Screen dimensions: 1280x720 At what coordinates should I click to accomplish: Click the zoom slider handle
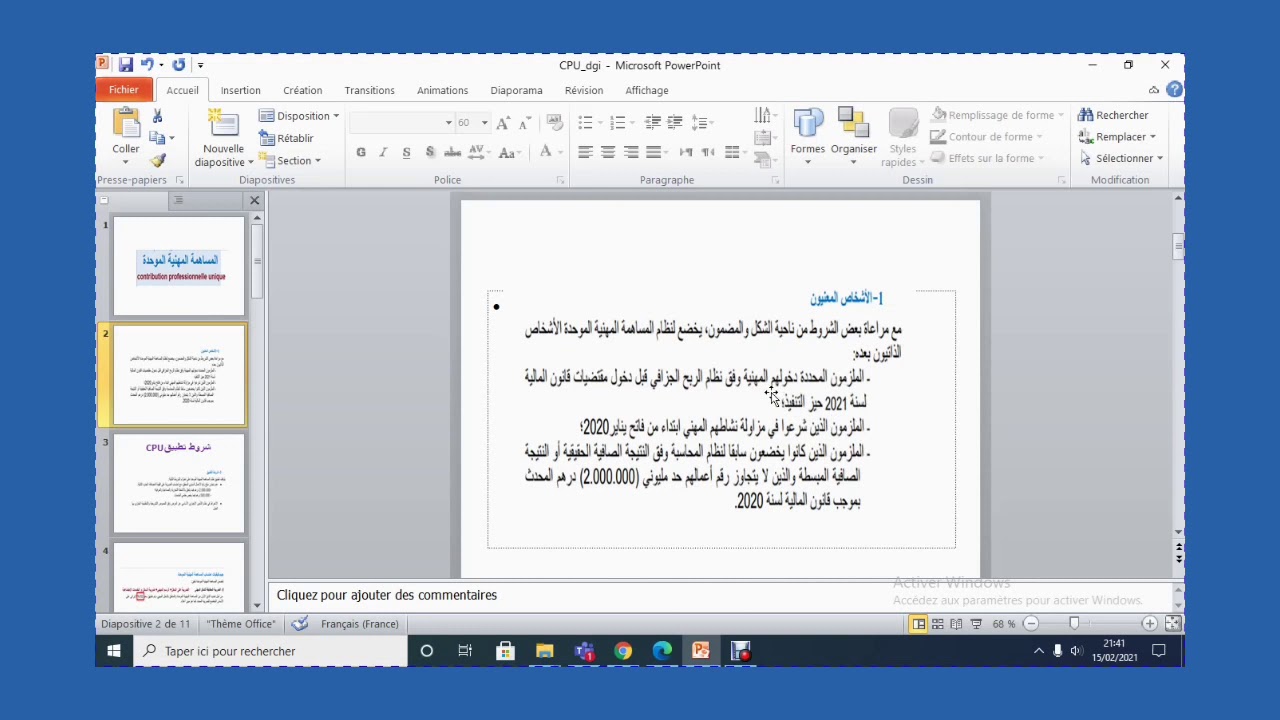click(1074, 624)
